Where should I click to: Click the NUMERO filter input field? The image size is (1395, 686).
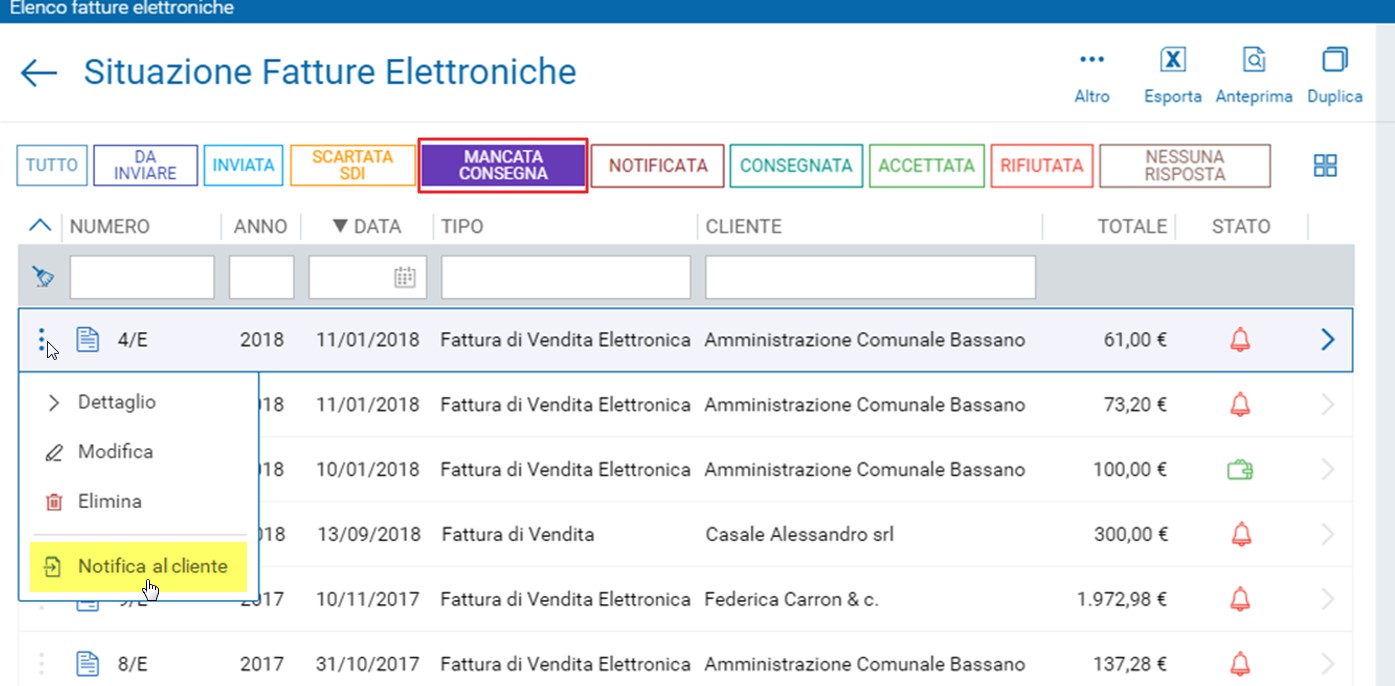pyautogui.click(x=142, y=277)
